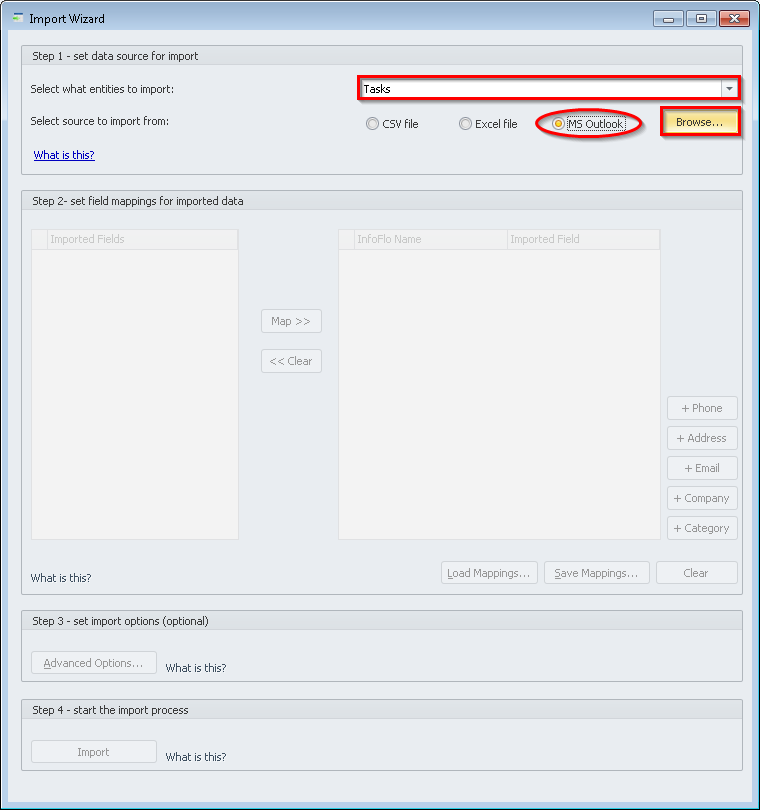Click the Browse button
Screen dimensions: 760x810
pos(699,122)
